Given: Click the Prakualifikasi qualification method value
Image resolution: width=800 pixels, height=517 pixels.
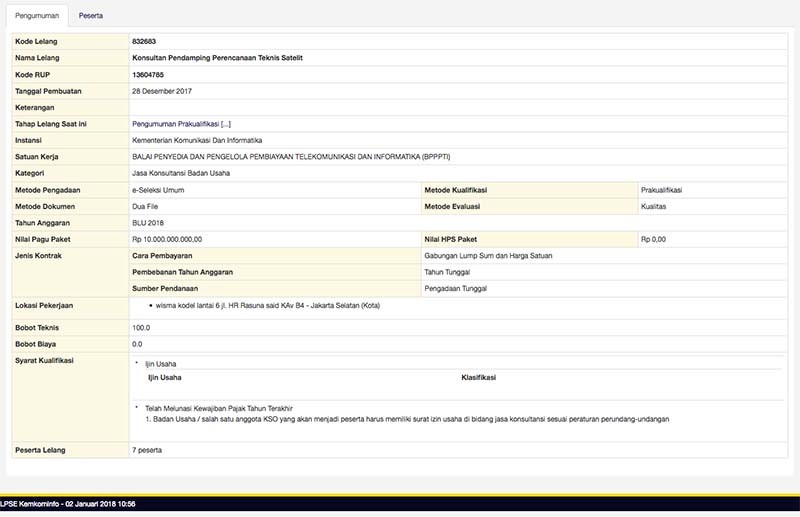Looking at the screenshot, I should point(661,190).
